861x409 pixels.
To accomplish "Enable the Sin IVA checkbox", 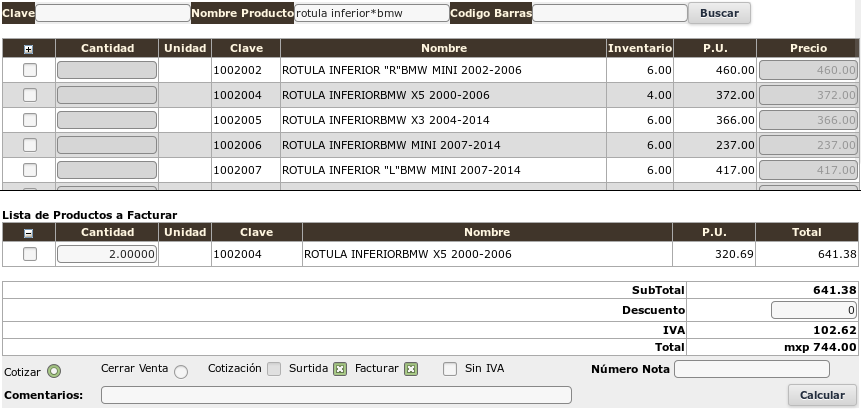I will (x=450, y=369).
